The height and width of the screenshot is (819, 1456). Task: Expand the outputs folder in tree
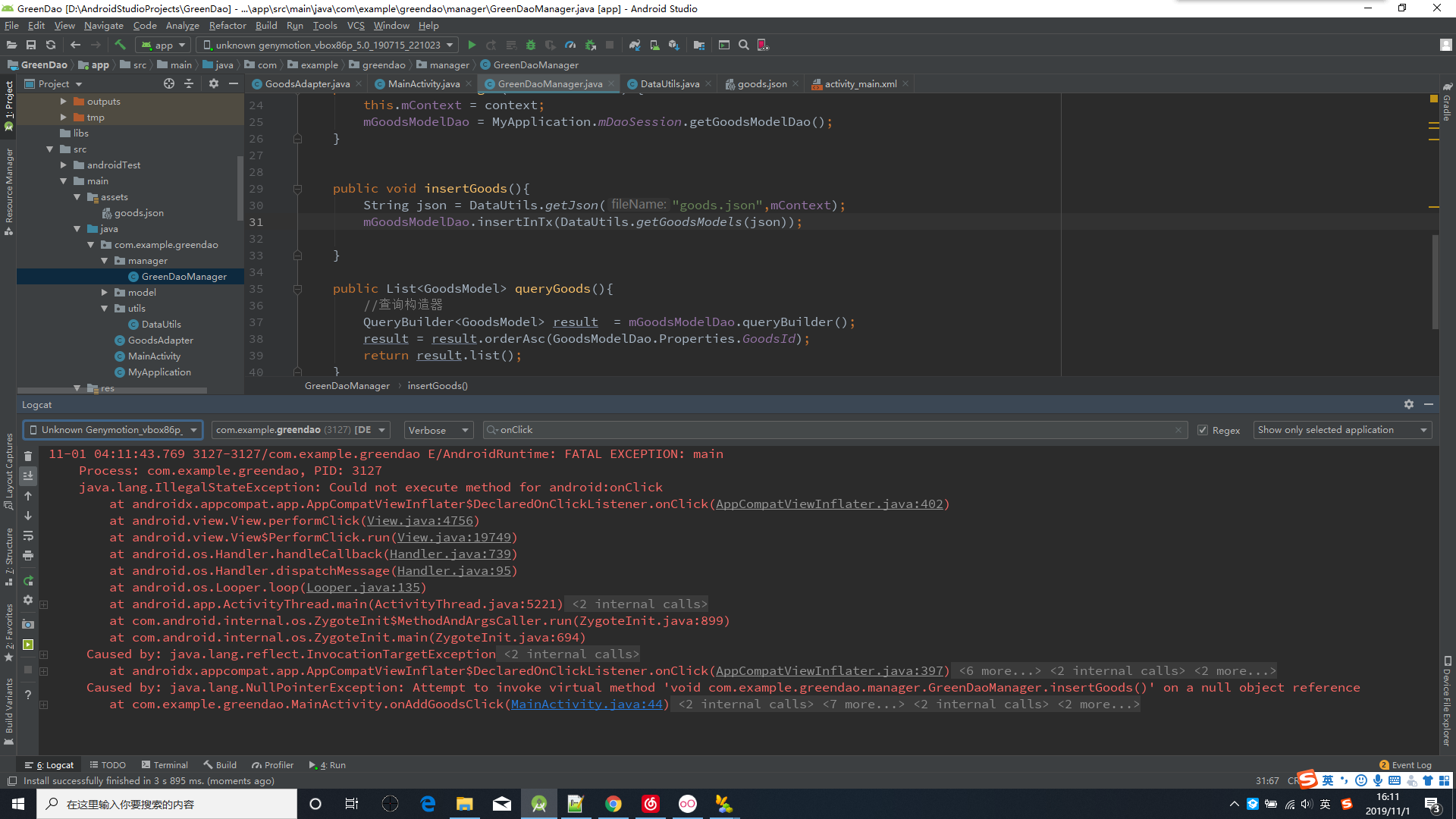[x=64, y=101]
